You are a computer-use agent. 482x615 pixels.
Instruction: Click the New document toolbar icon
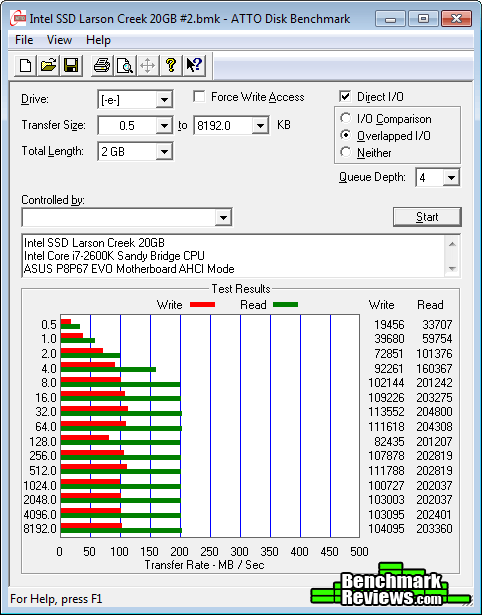25,65
